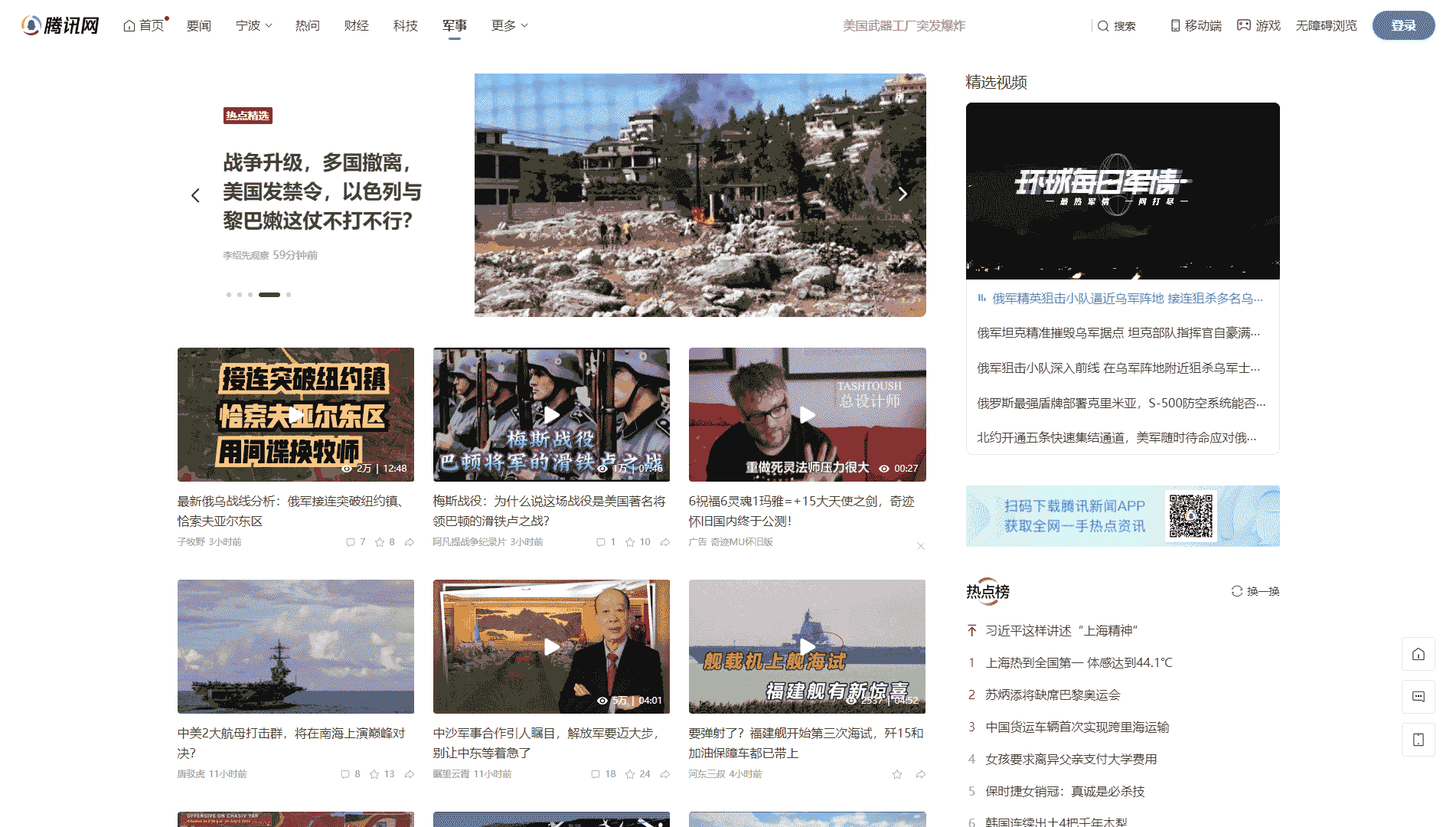Viewport: 1456px width, 827px height.
Task: Select the last carousel dot indicator
Action: pos(289,295)
